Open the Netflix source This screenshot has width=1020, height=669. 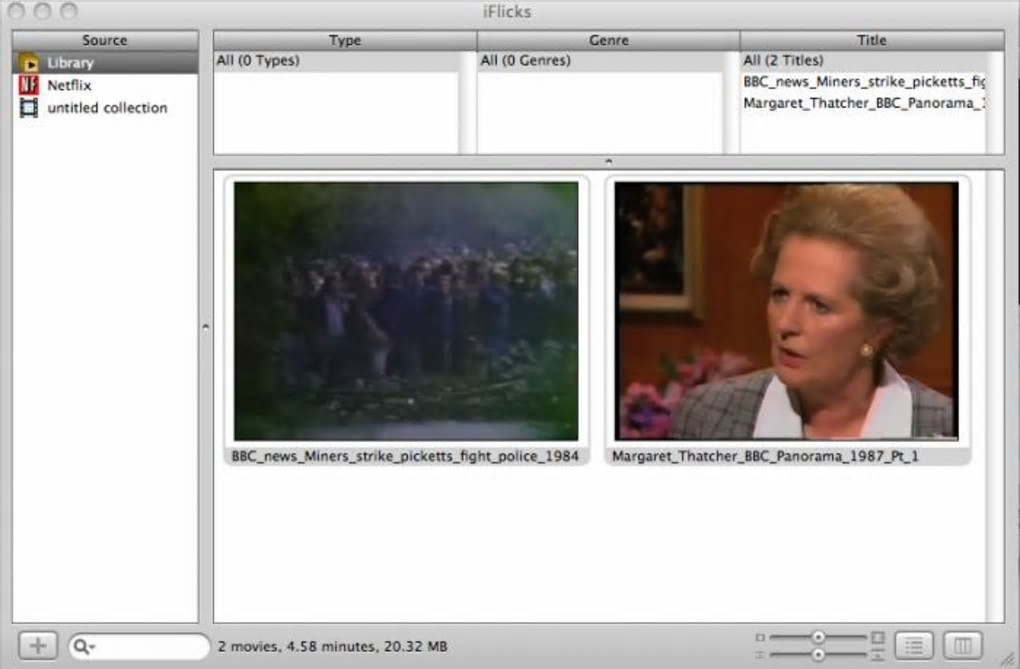coord(105,85)
